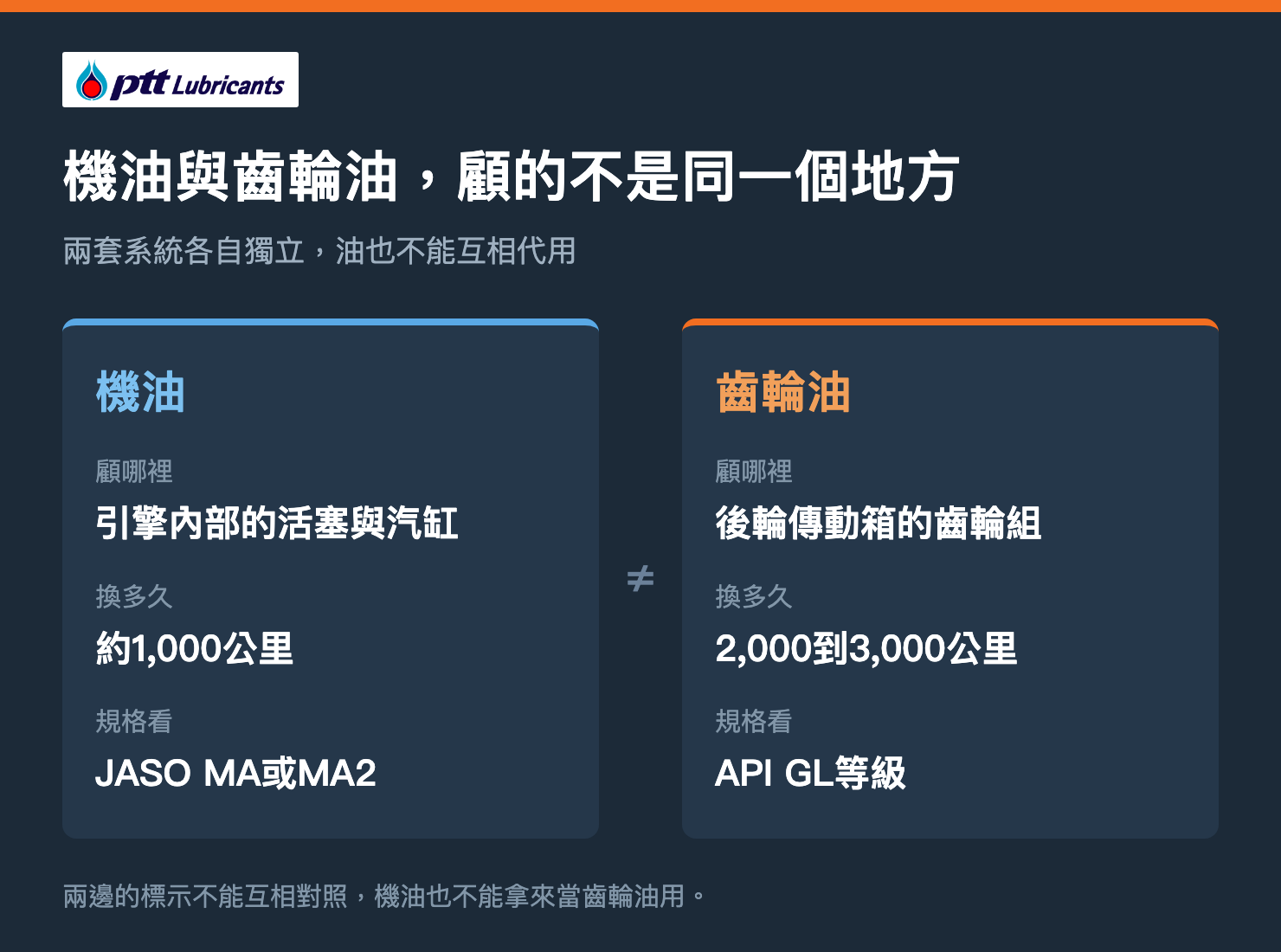Select the orange "齒輪油" card heading
1281x952 pixels.
pyautogui.click(x=783, y=392)
